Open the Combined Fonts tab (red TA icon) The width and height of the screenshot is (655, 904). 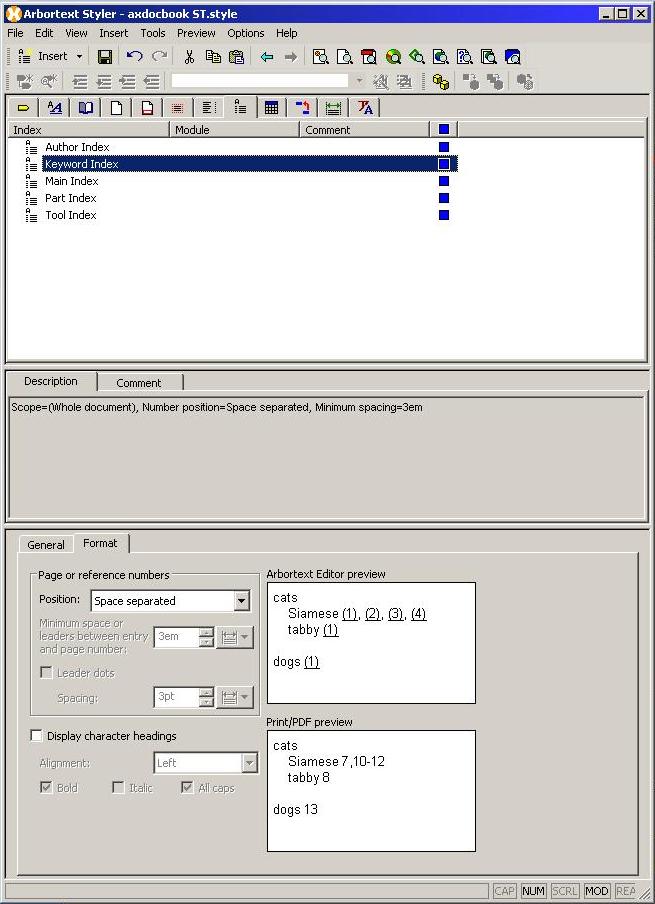(365, 108)
